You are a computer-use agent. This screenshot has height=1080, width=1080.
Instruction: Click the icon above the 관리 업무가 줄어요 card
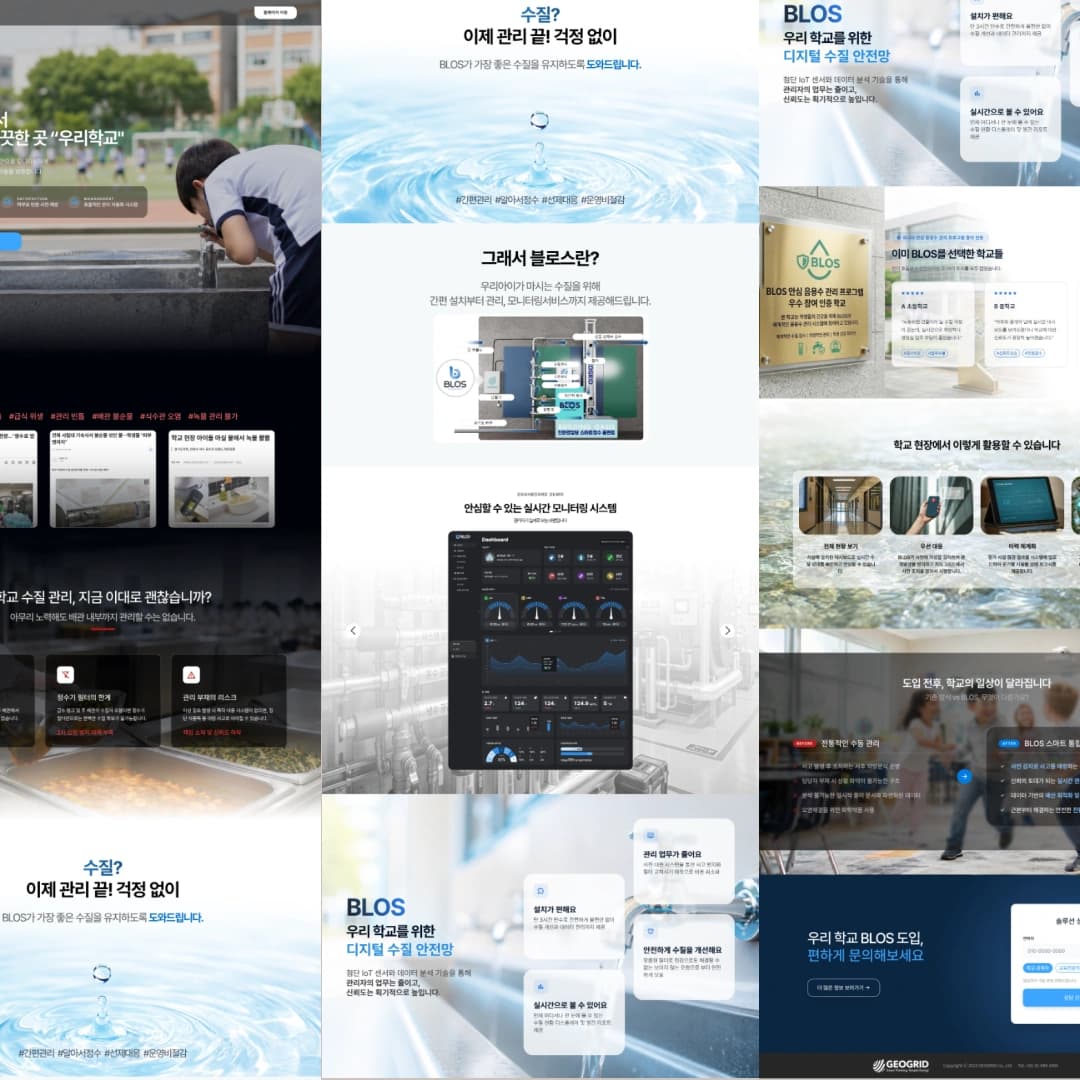650,835
